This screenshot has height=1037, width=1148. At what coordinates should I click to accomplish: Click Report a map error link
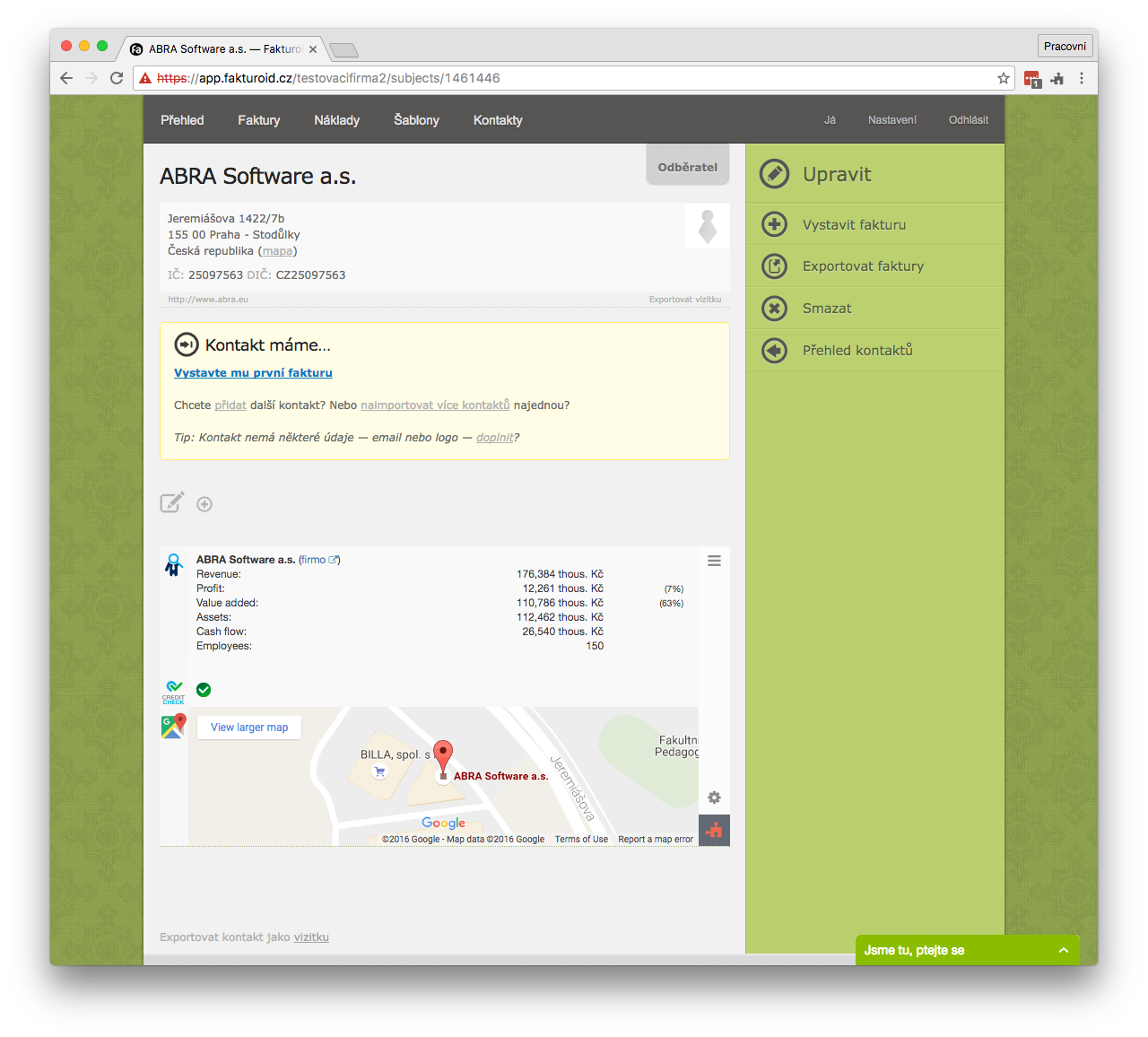click(656, 840)
